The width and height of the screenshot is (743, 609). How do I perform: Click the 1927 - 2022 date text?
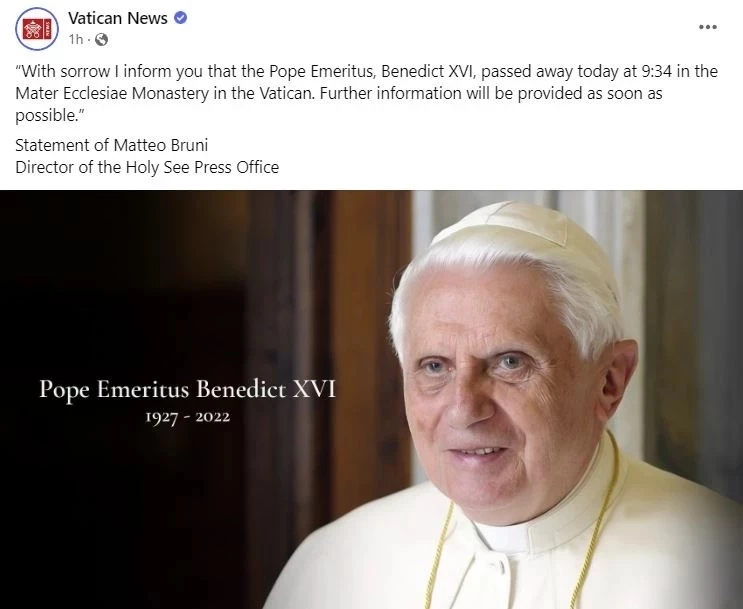pos(188,417)
